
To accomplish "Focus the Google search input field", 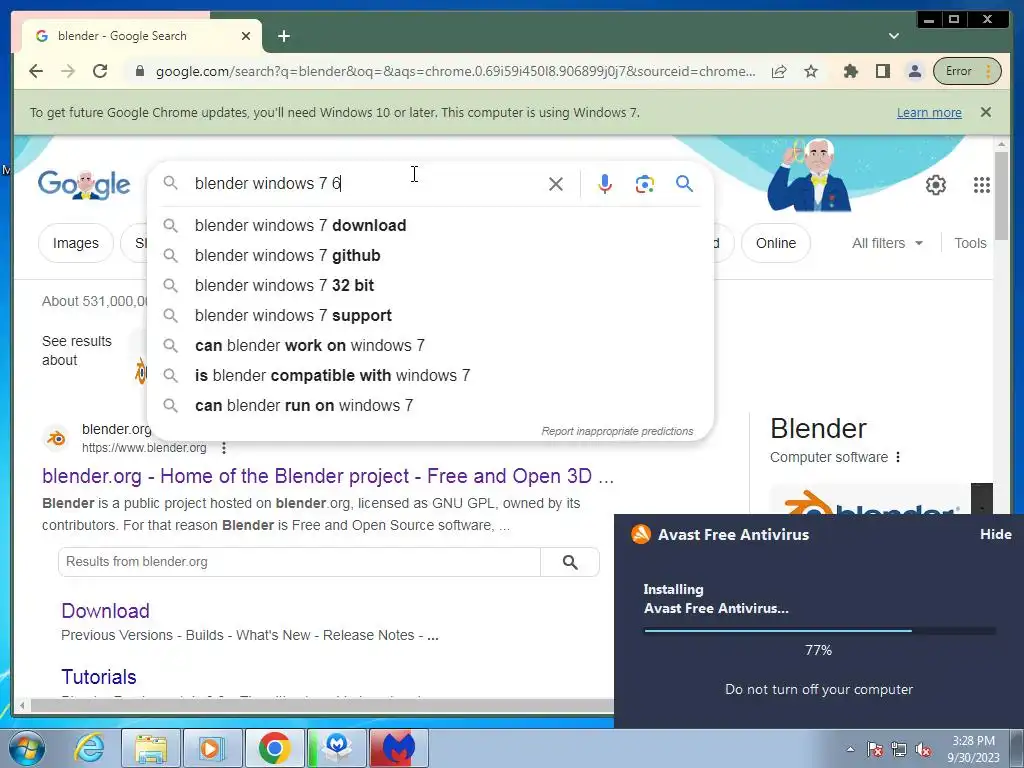I will click(x=366, y=184).
